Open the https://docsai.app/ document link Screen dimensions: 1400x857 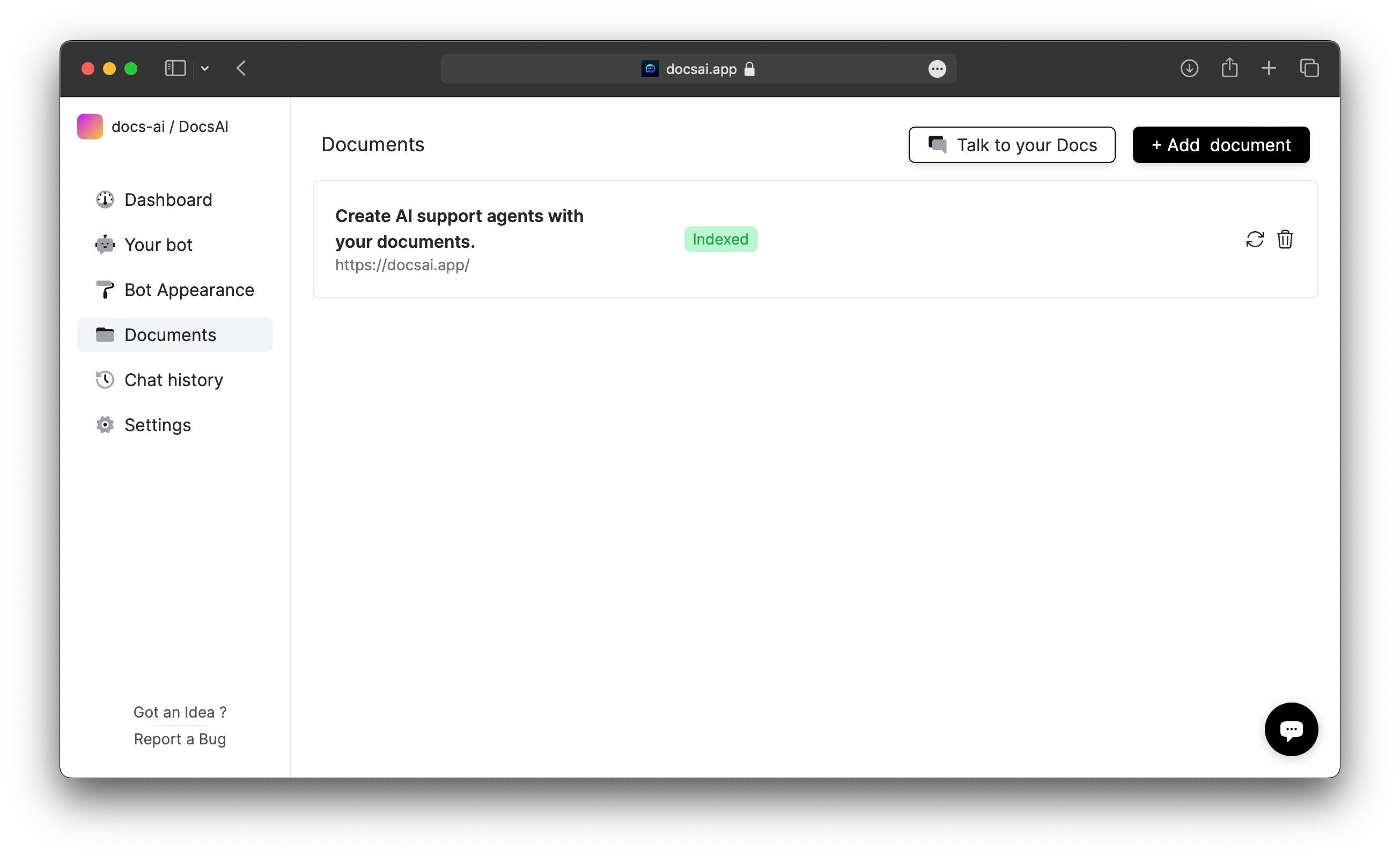pyautogui.click(x=402, y=264)
